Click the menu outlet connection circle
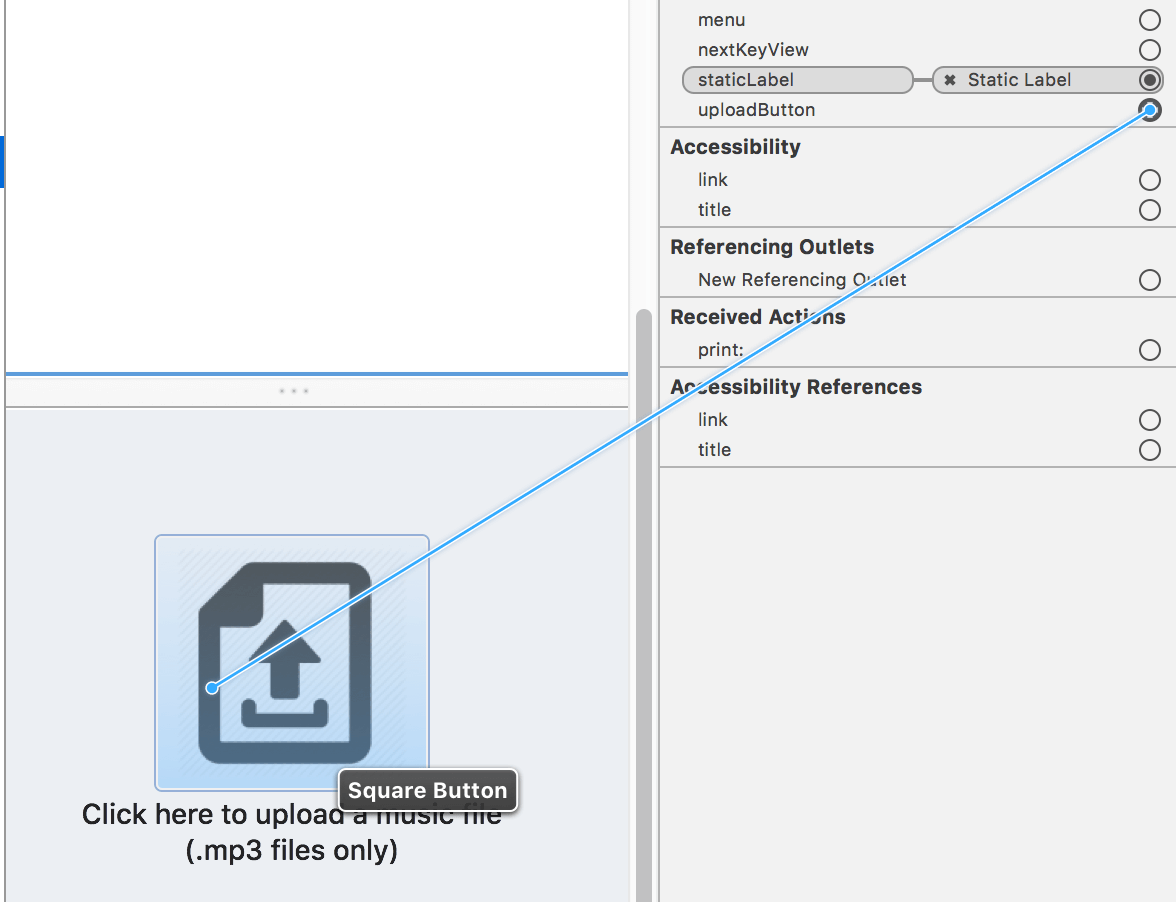1176x902 pixels. pyautogui.click(x=1150, y=20)
